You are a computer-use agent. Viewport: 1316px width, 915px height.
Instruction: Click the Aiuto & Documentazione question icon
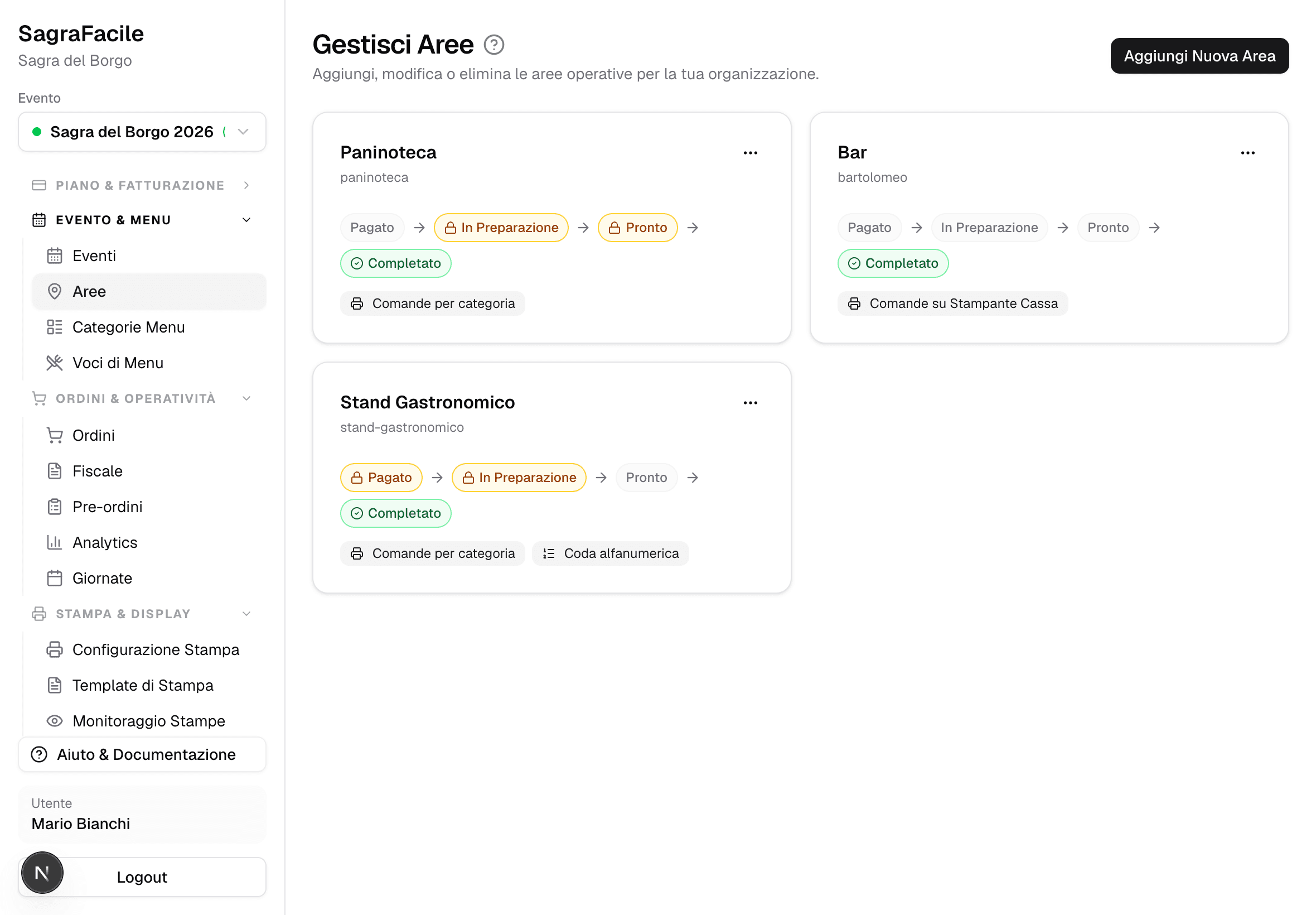point(39,754)
